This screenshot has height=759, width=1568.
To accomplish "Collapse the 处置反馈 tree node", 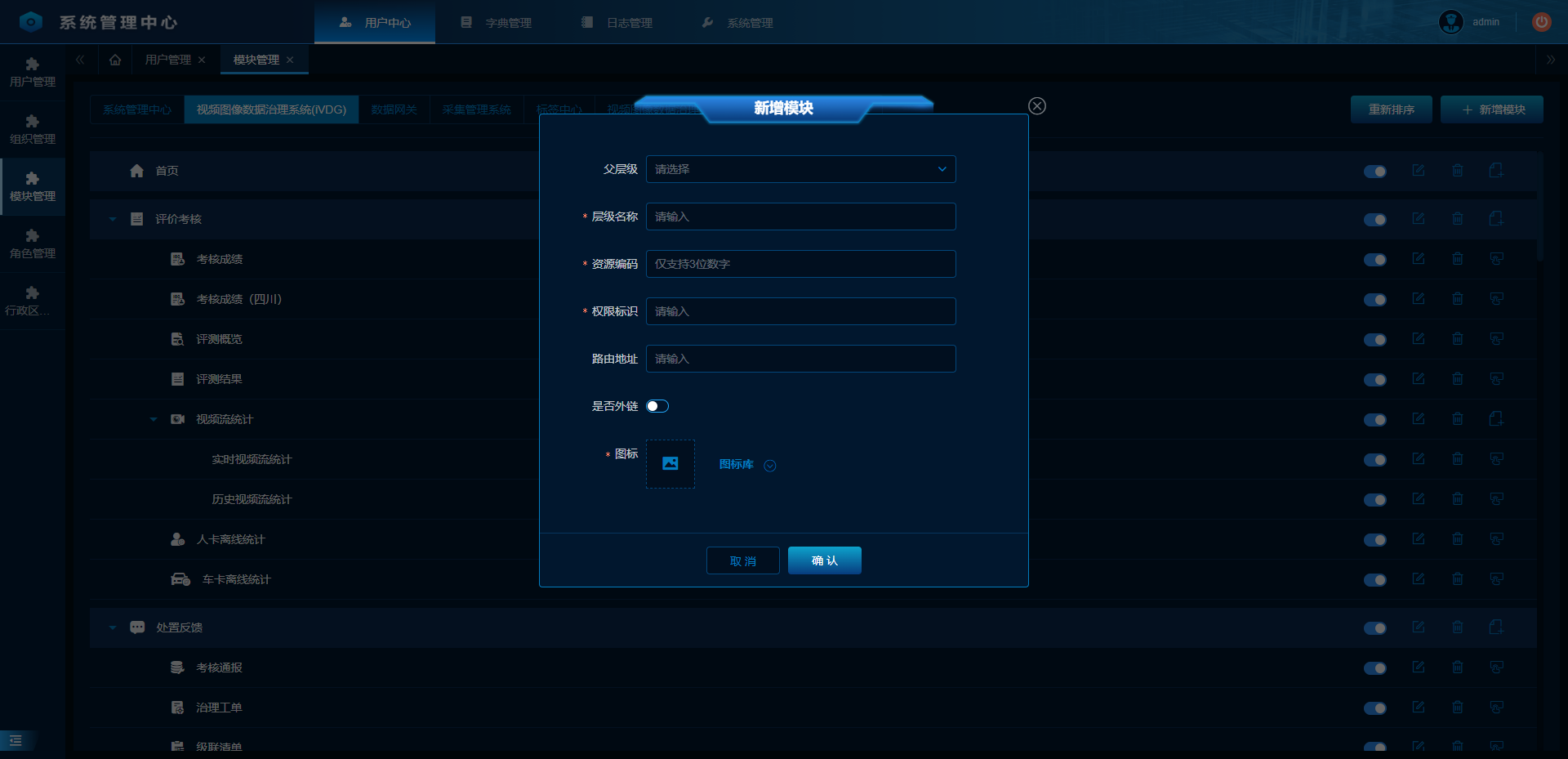I will point(113,627).
